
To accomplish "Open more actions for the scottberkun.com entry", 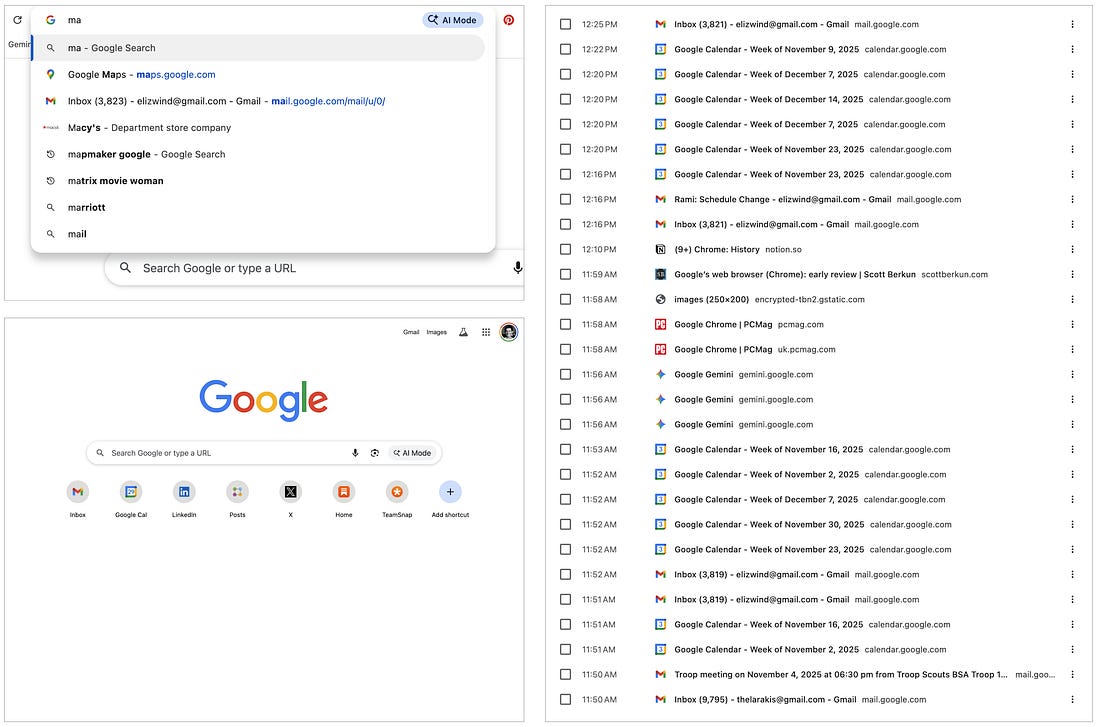I will [x=1072, y=274].
